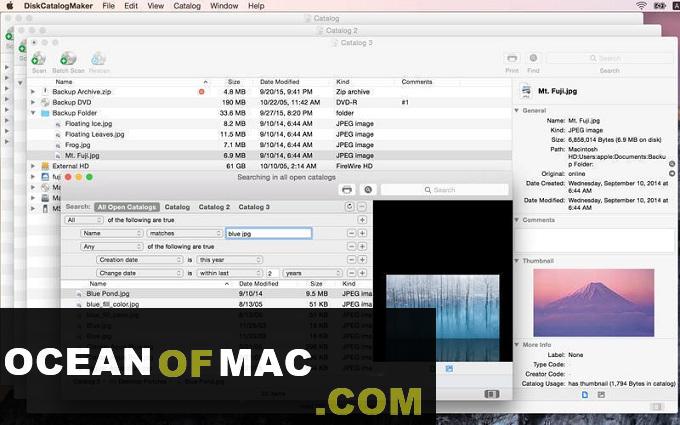This screenshot has width=680, height=425.
Task: Open the years unit dropdown
Action: pyautogui.click(x=313, y=273)
